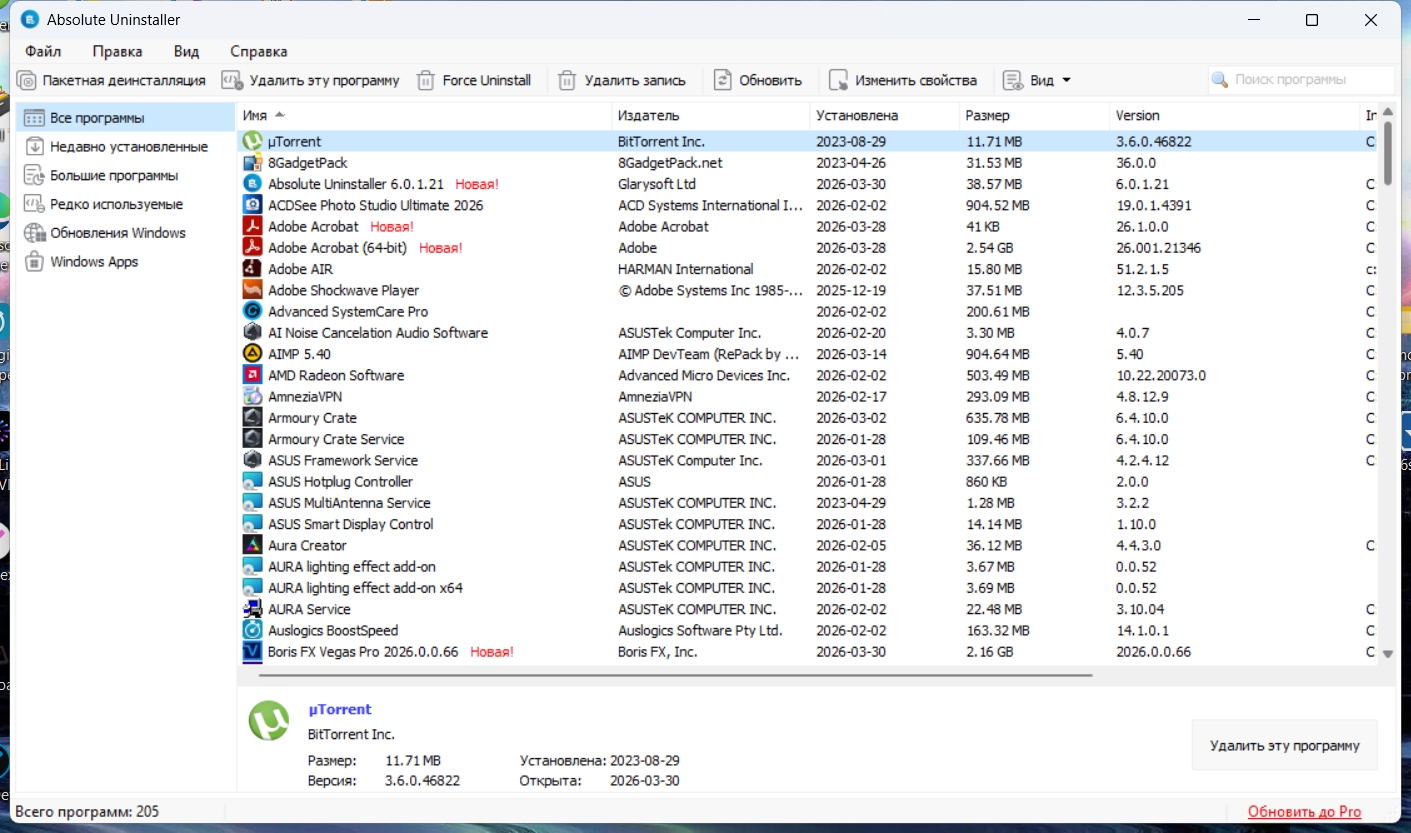The width and height of the screenshot is (1411, 833).
Task: Click the µTorrent icon in the program list
Action: point(252,142)
